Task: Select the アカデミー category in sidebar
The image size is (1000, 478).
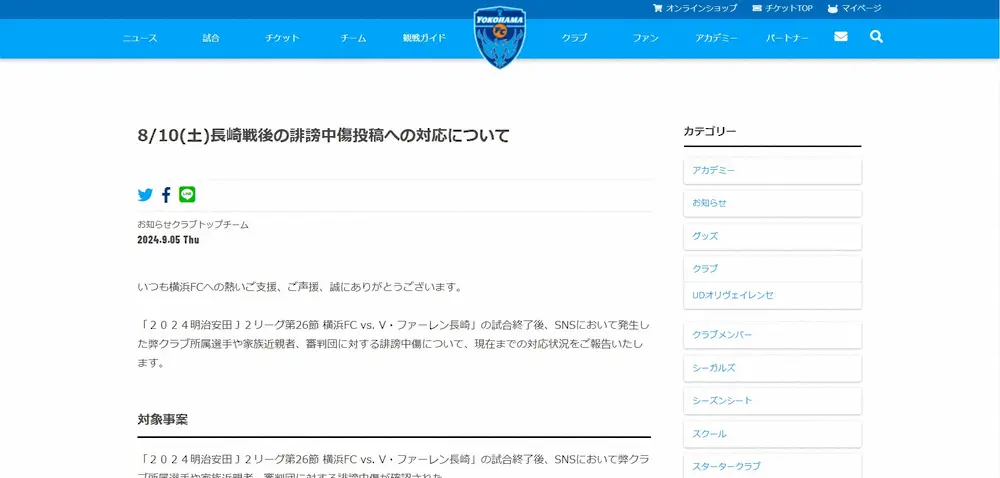Action: pyautogui.click(x=772, y=171)
